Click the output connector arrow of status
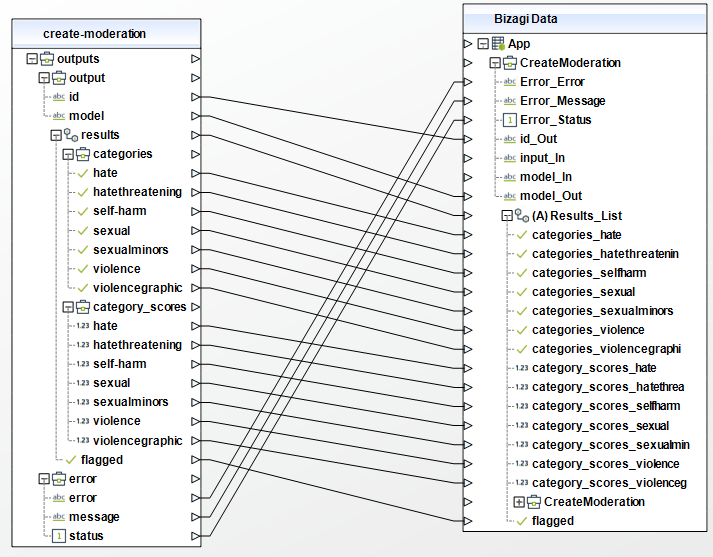The height and width of the screenshot is (557, 713). [196, 536]
